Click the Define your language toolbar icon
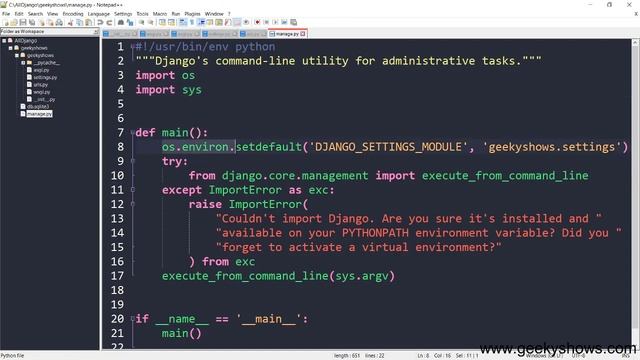 point(210,22)
